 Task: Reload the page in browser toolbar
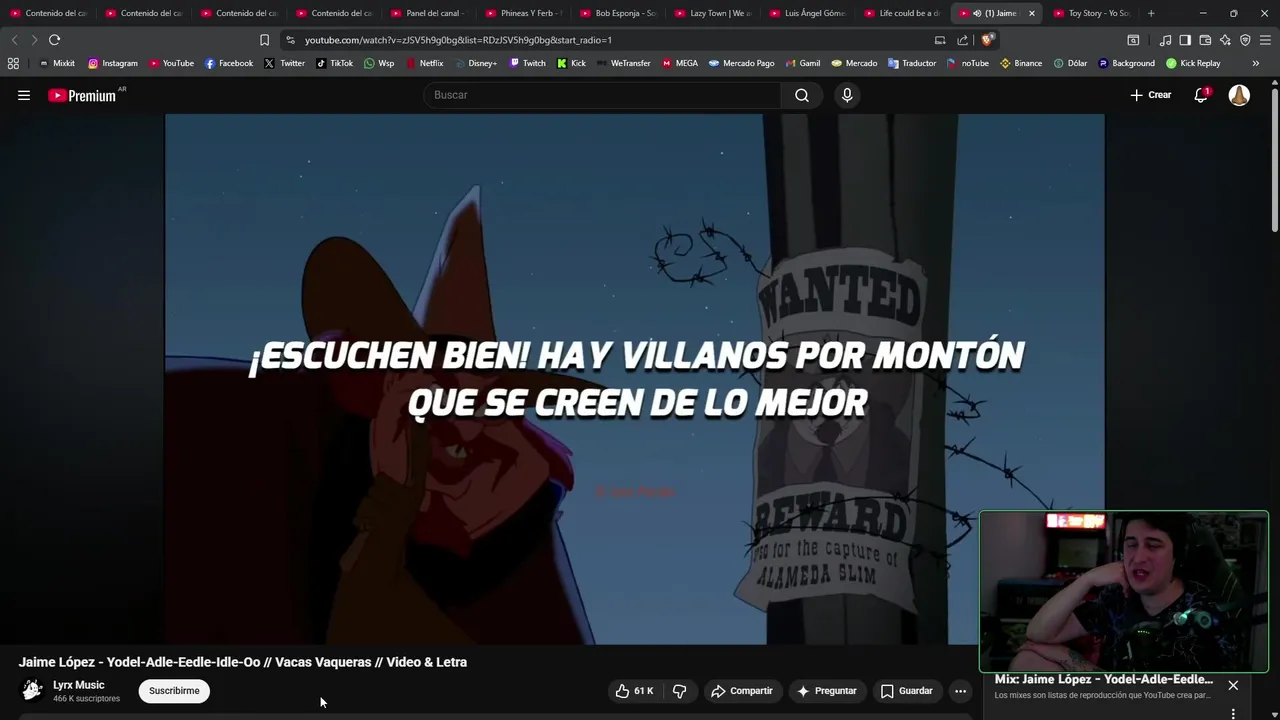coord(54,40)
